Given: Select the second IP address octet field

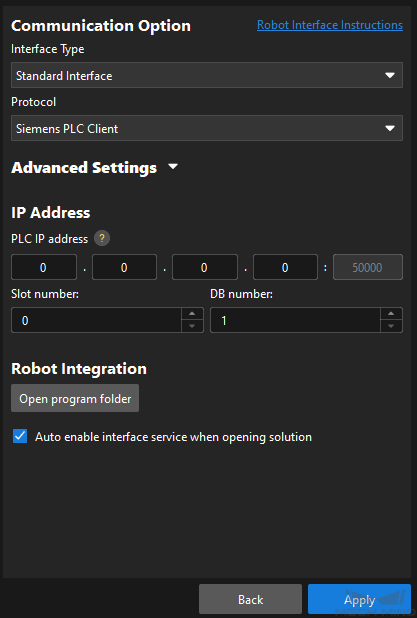Looking at the screenshot, I should click(124, 267).
